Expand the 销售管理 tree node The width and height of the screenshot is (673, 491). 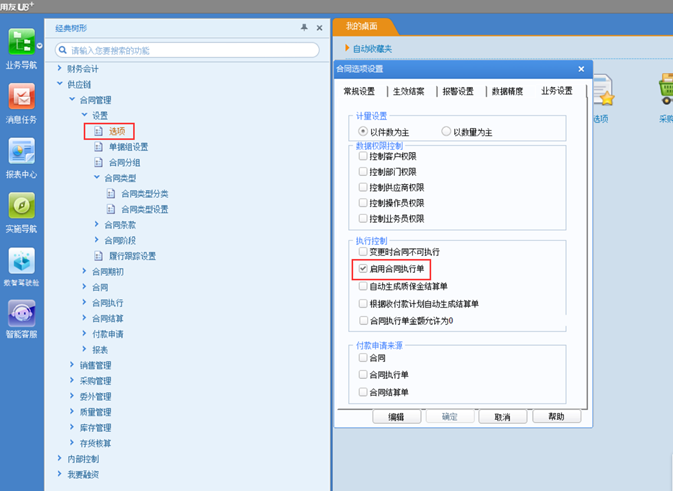[72, 364]
